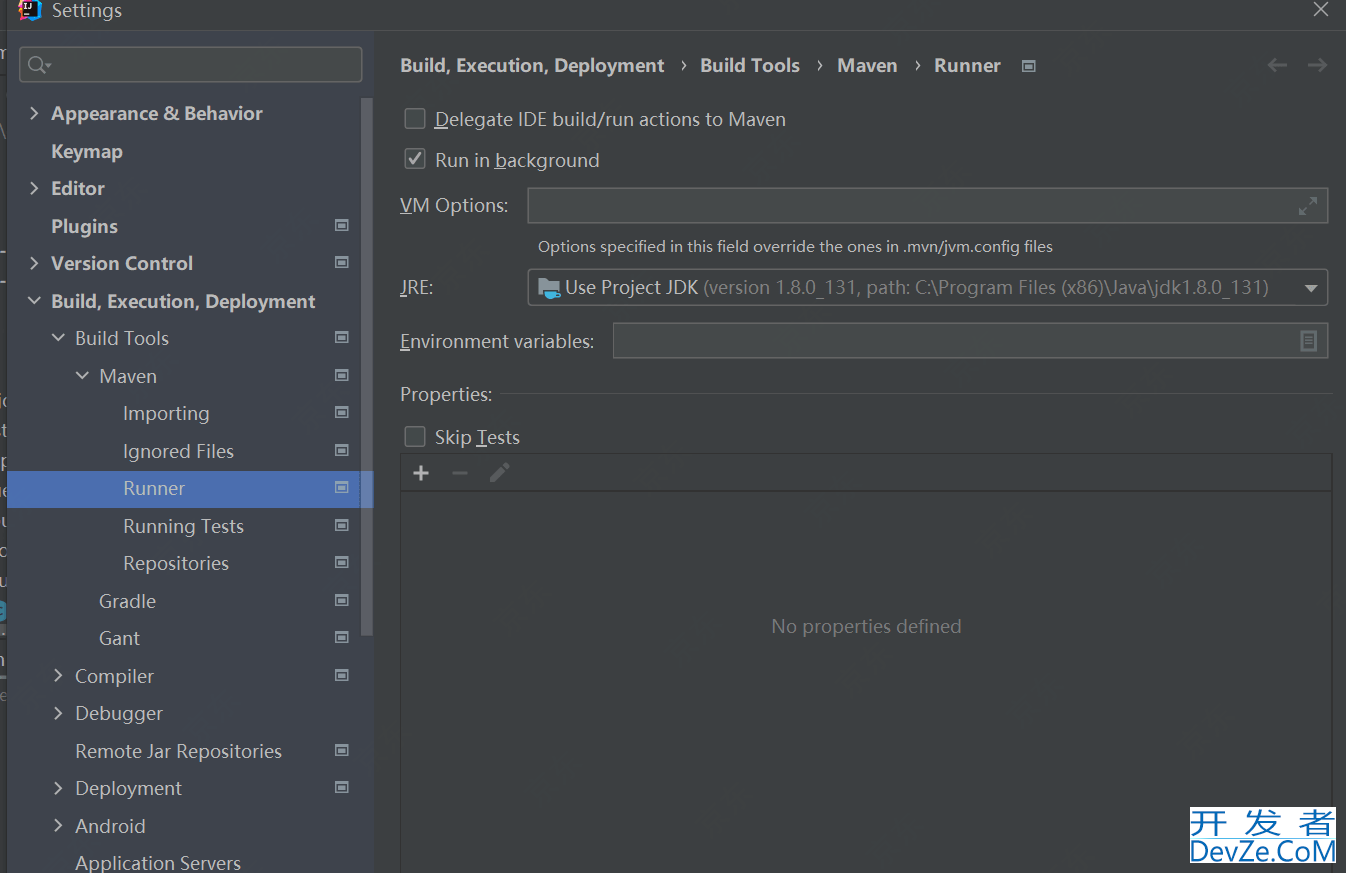Select Ignored Files under Maven
This screenshot has height=873, width=1346.
pyautogui.click(x=178, y=451)
